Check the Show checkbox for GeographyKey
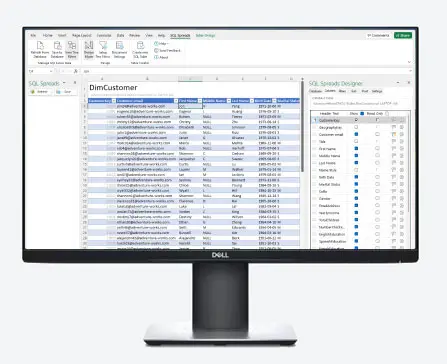 coord(356,127)
